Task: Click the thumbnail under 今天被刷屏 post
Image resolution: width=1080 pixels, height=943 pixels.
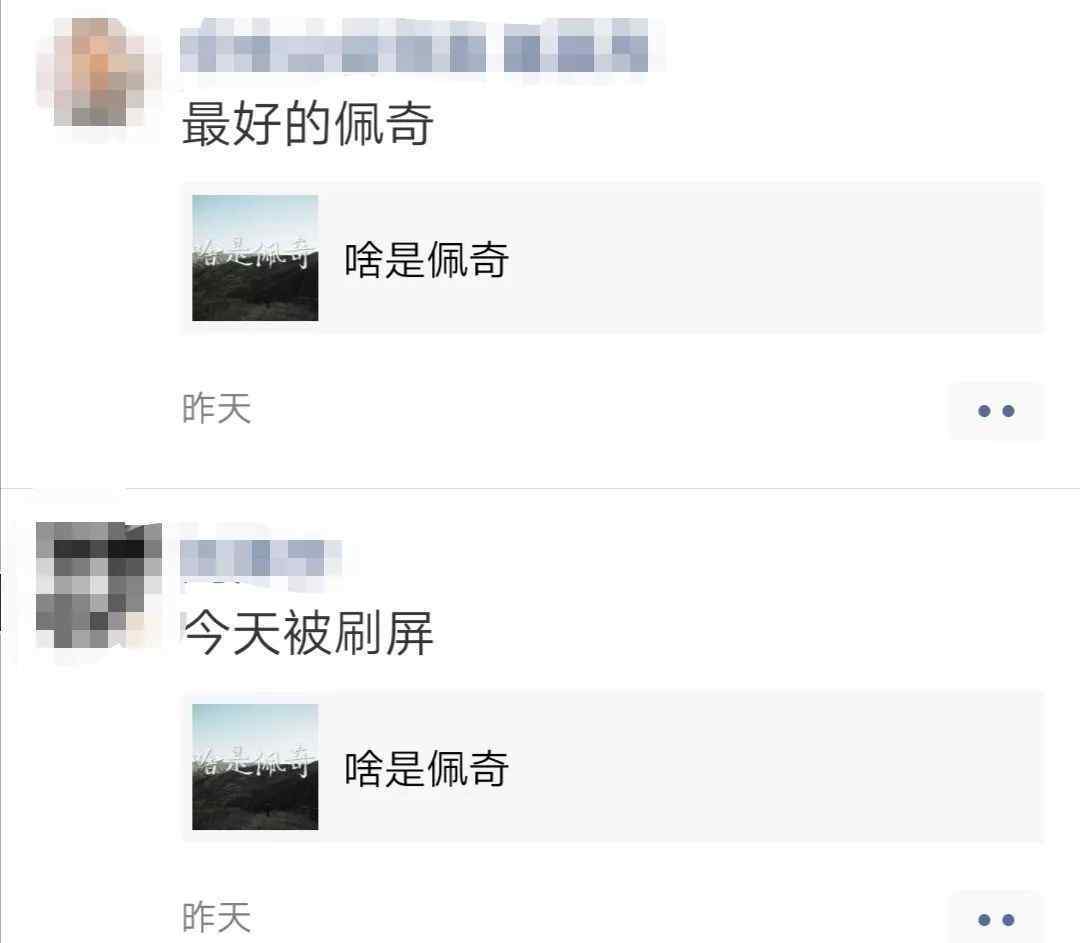Action: point(255,767)
